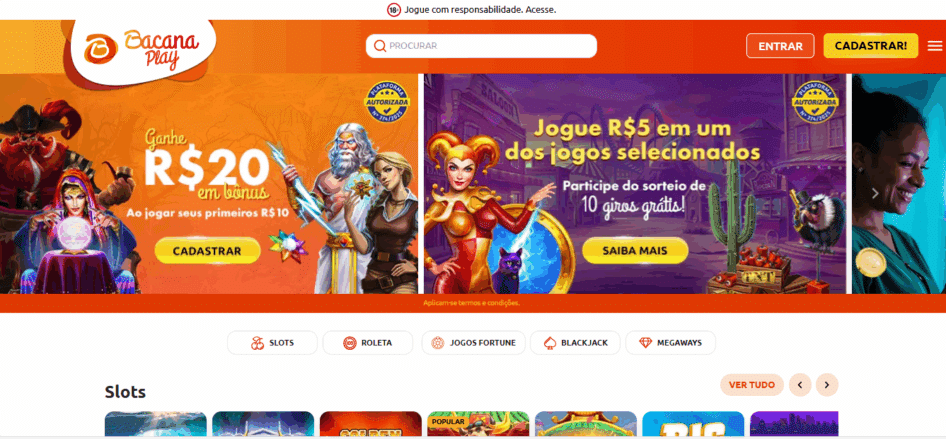946x439 pixels.
Task: Click the diamond icon on Megaways chip
Action: (646, 343)
